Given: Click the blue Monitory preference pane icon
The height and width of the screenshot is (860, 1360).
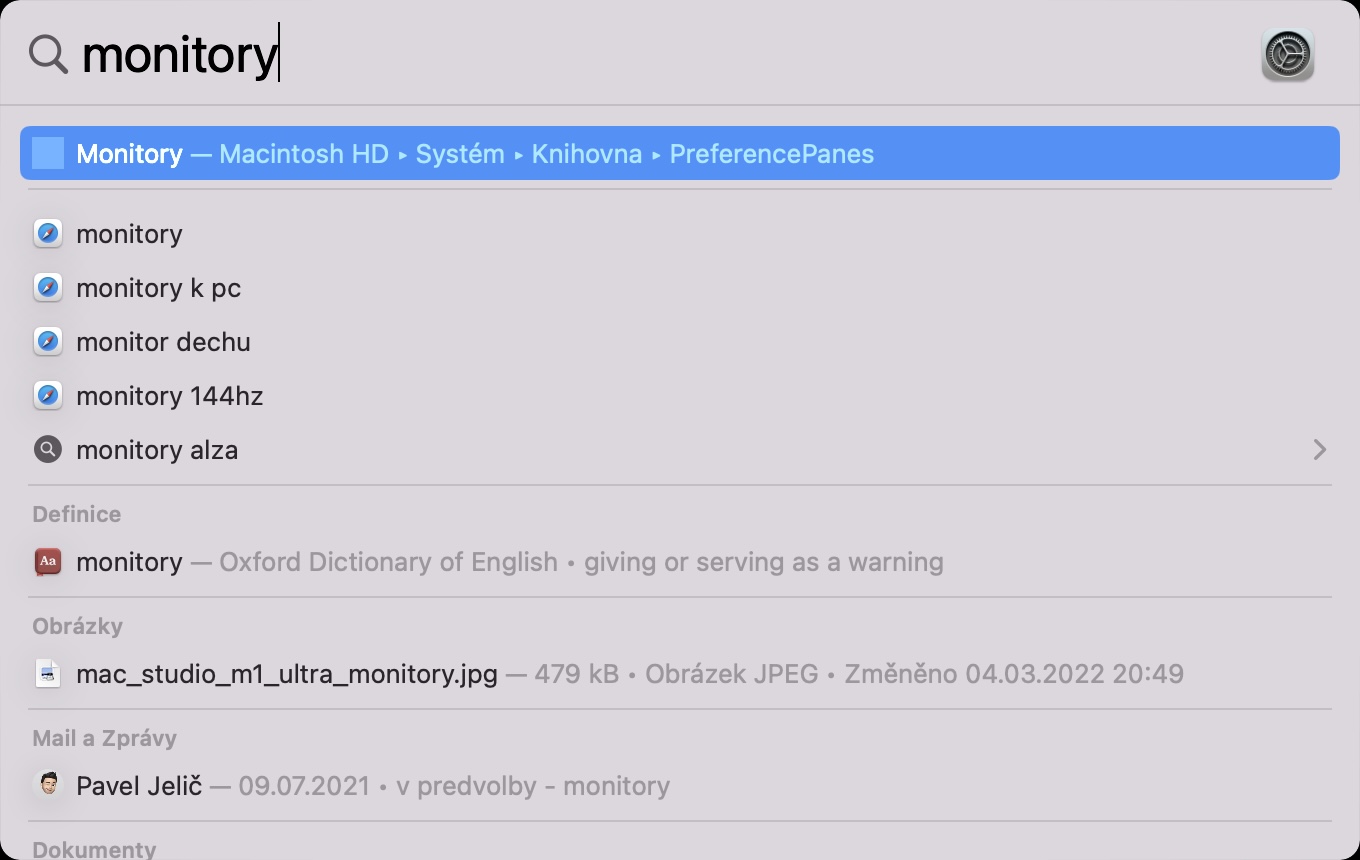Looking at the screenshot, I should pyautogui.click(x=48, y=153).
